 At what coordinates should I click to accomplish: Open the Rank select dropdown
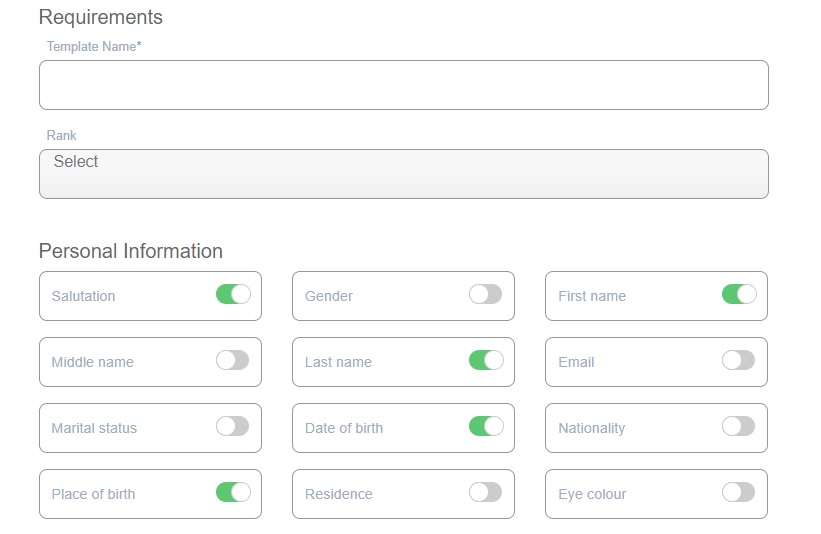(x=403, y=174)
